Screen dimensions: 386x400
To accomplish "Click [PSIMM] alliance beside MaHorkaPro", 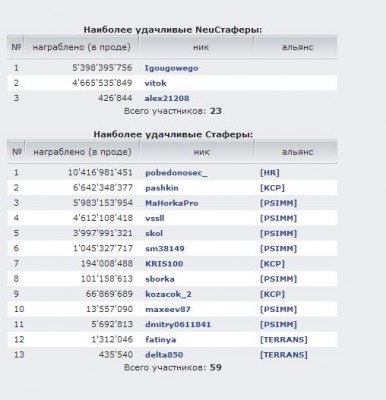I will click(278, 203).
